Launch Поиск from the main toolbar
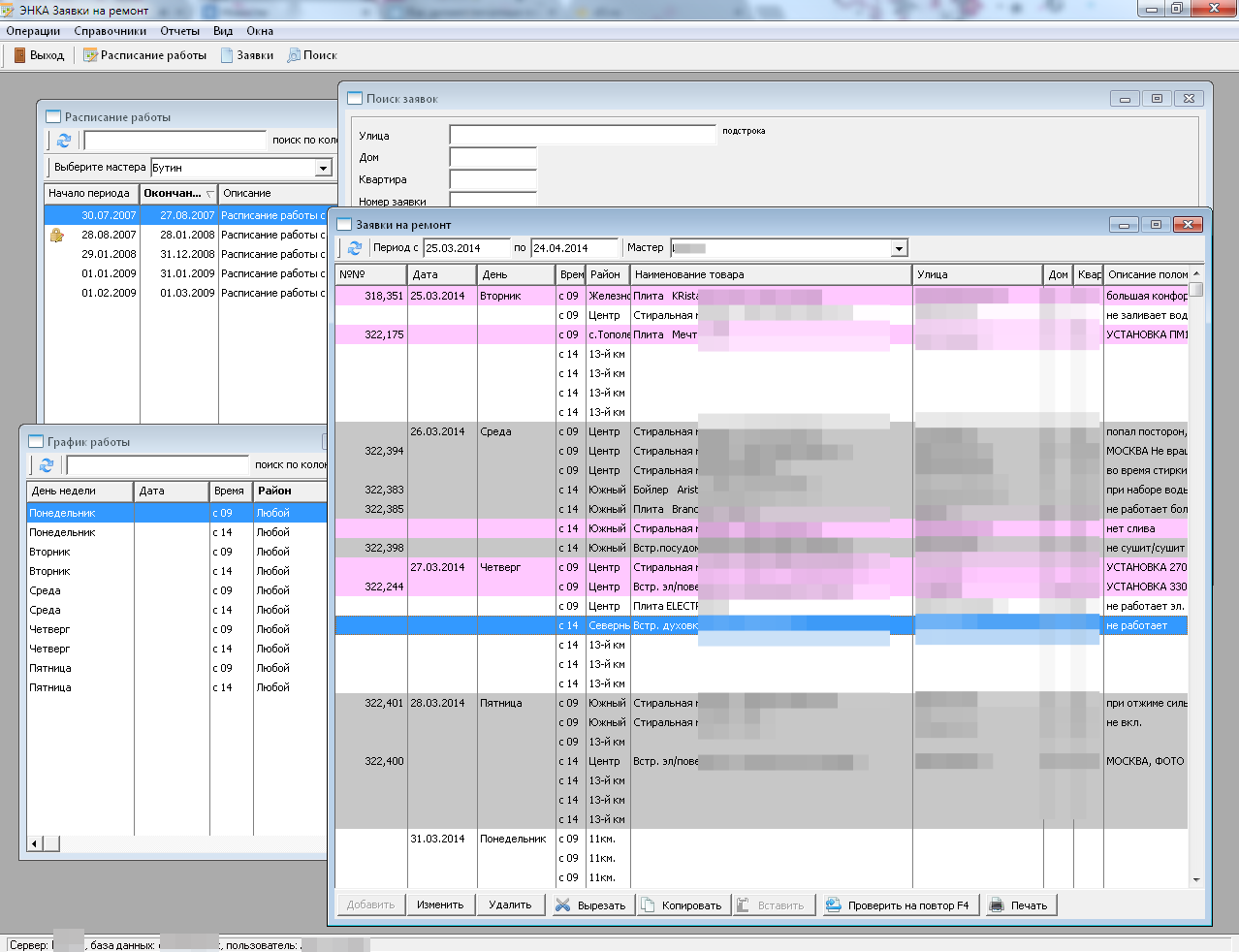1239x952 pixels. pyautogui.click(x=311, y=55)
